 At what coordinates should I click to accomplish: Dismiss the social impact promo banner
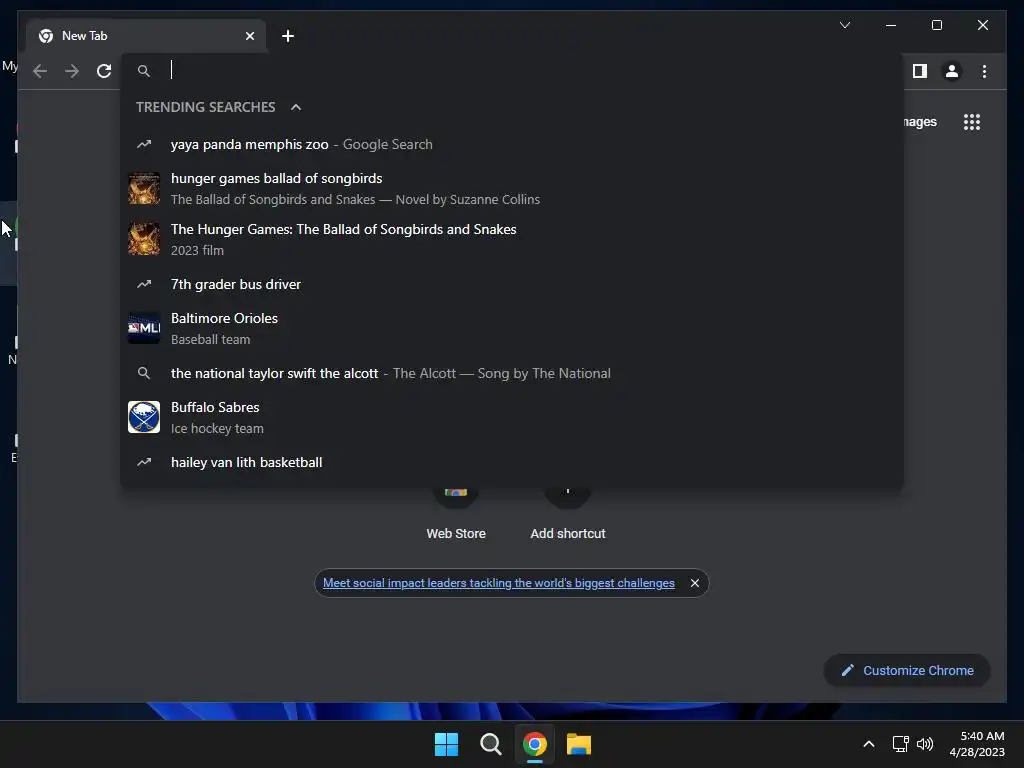695,583
